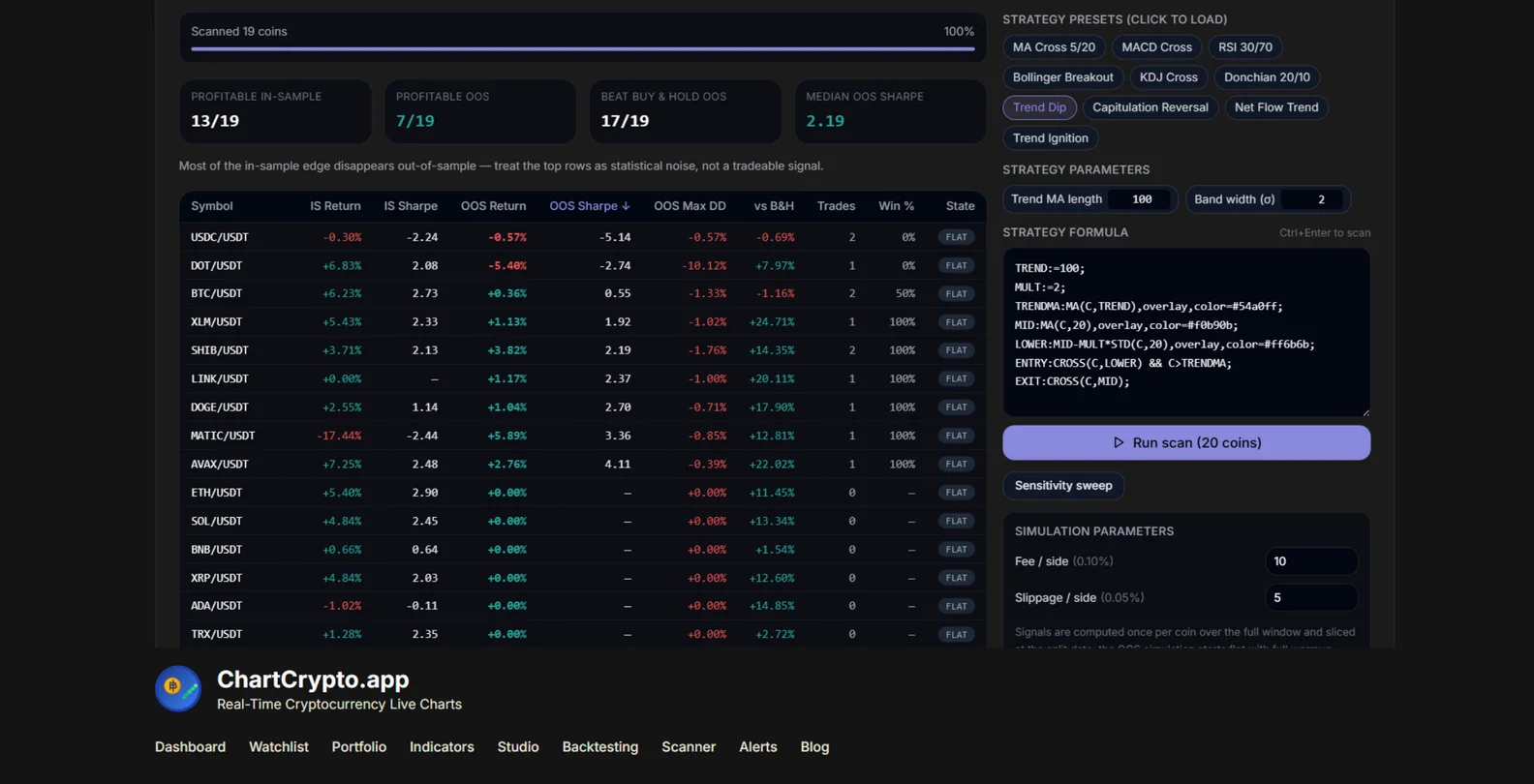Edit the Band width sigma value
The height and width of the screenshot is (784, 1534).
coord(1314,199)
